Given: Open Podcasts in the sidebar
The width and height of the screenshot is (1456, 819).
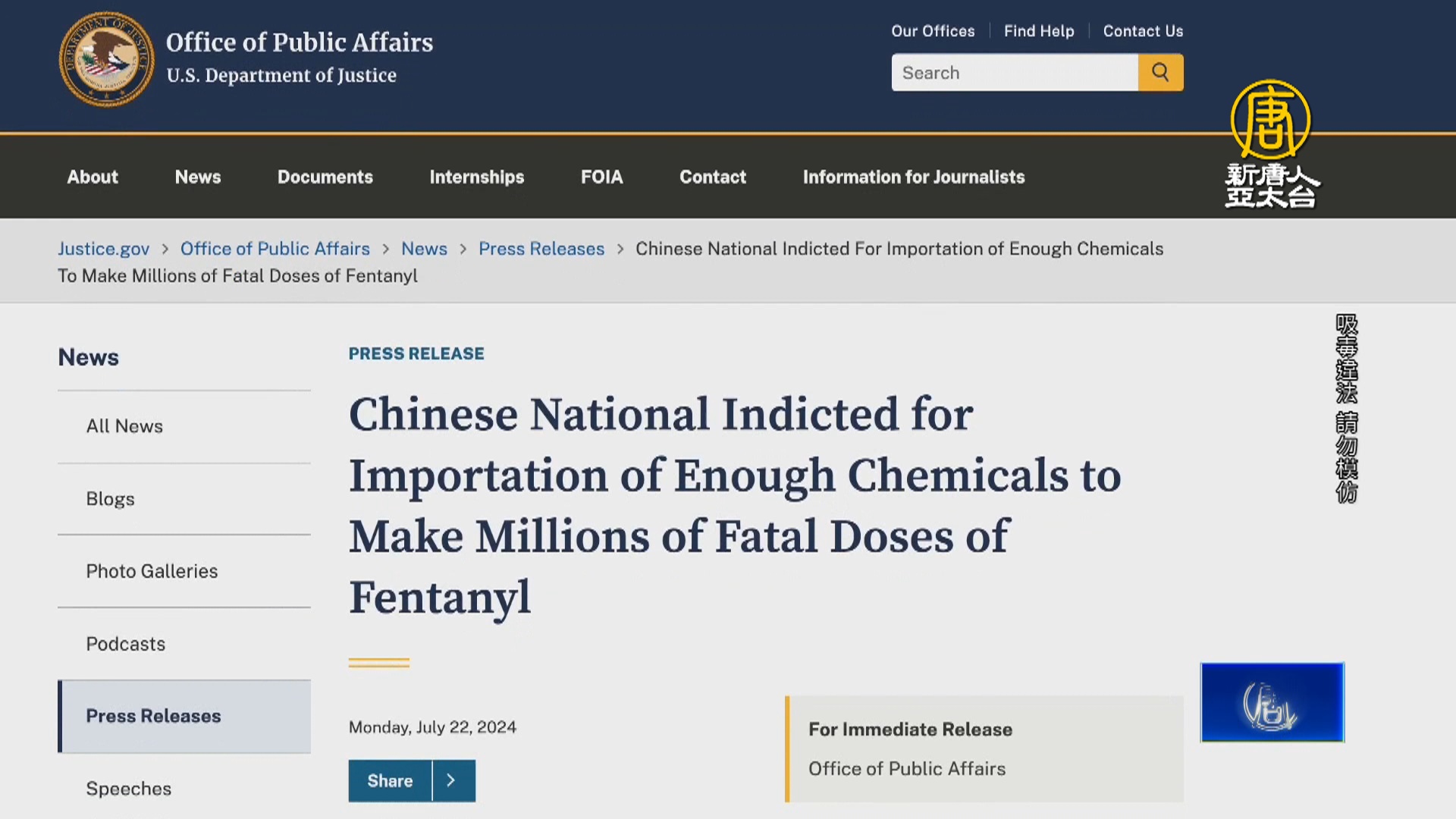Looking at the screenshot, I should pyautogui.click(x=126, y=644).
